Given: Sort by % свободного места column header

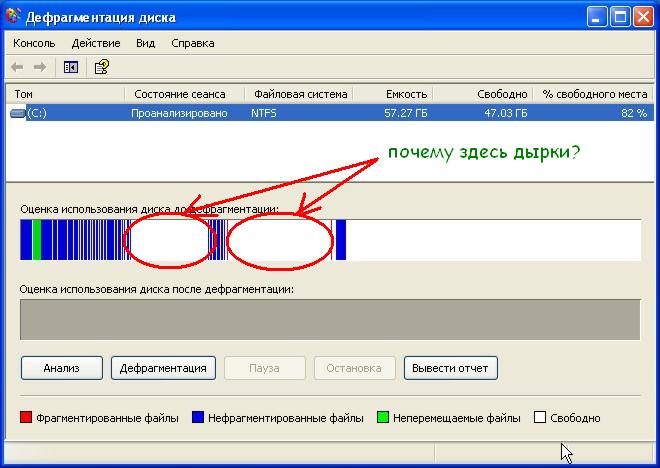Looking at the screenshot, I should 593,94.
